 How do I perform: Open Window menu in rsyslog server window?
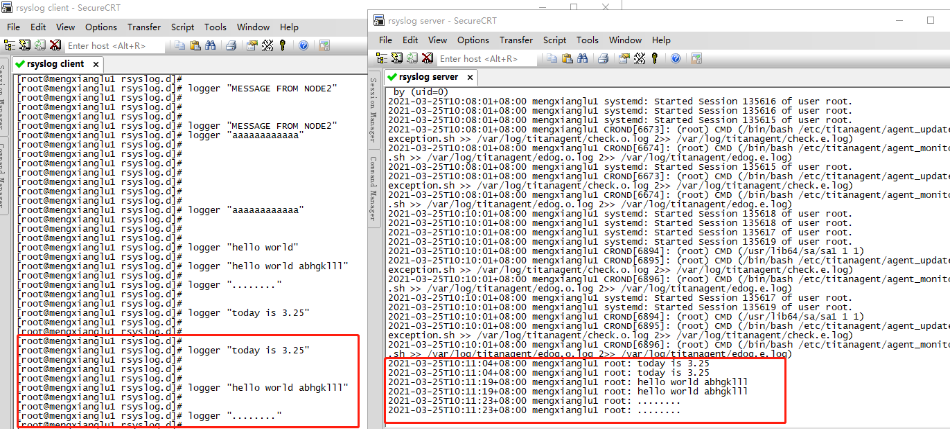(x=625, y=40)
